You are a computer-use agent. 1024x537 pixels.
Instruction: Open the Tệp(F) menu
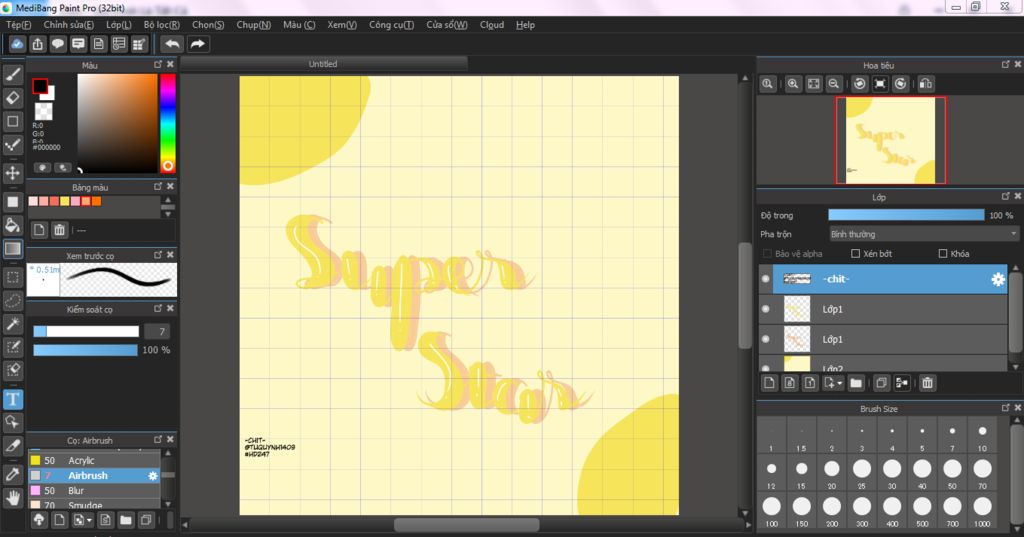coord(18,25)
